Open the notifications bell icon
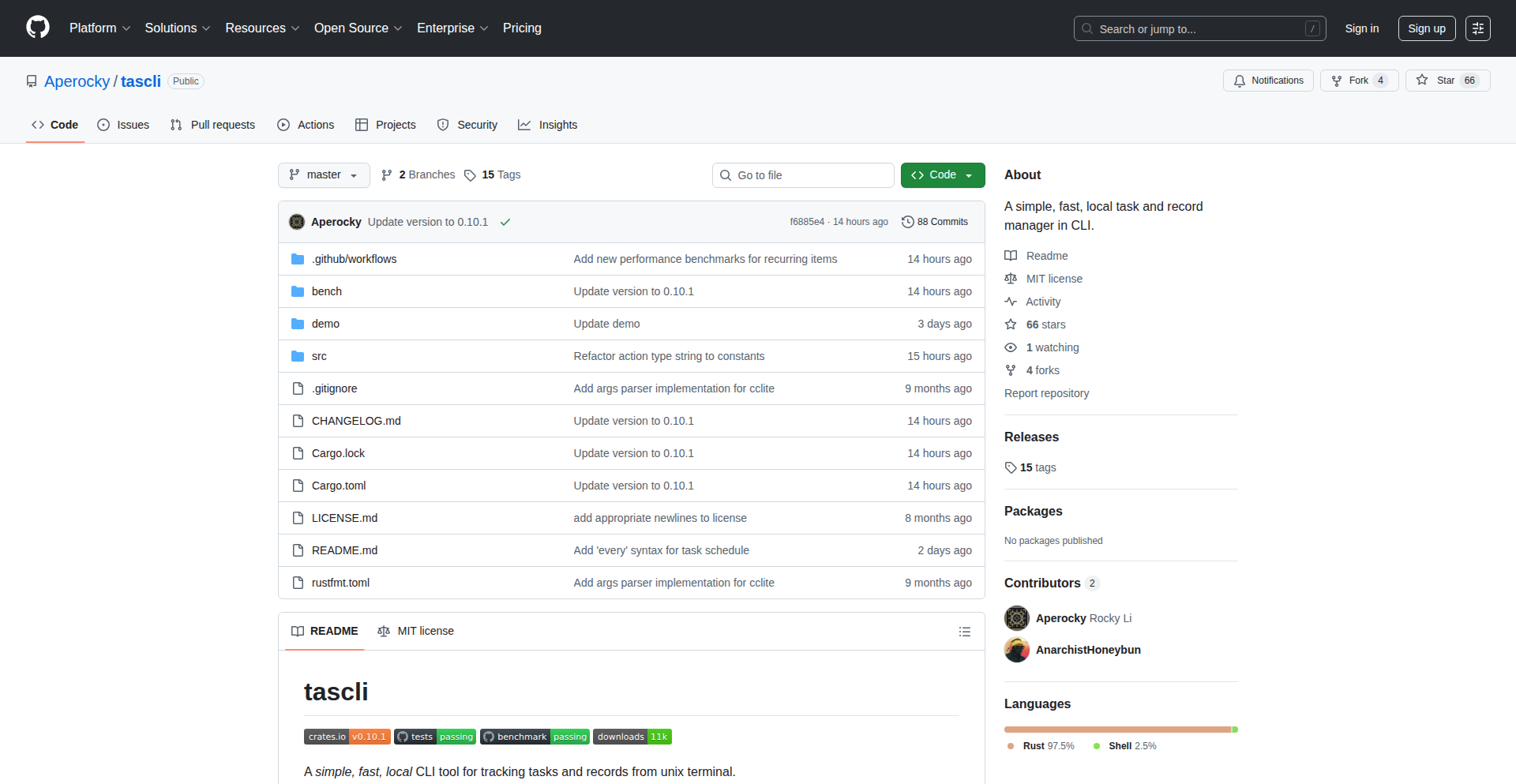 click(x=1240, y=80)
